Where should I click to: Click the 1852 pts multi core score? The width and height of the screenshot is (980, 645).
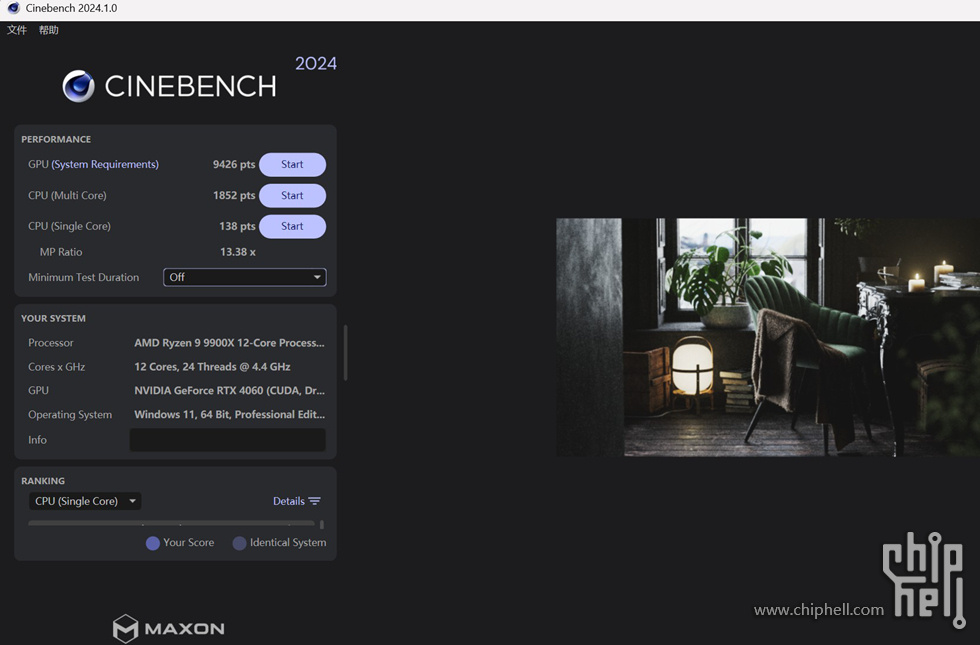[234, 196]
